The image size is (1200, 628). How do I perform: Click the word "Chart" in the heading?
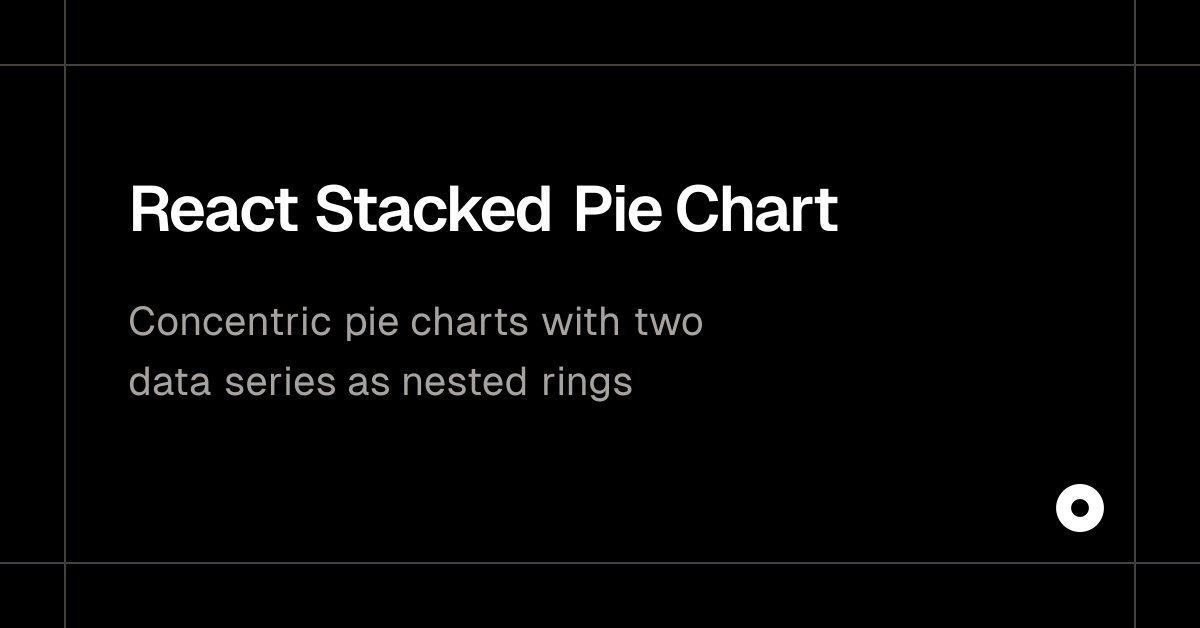757,210
